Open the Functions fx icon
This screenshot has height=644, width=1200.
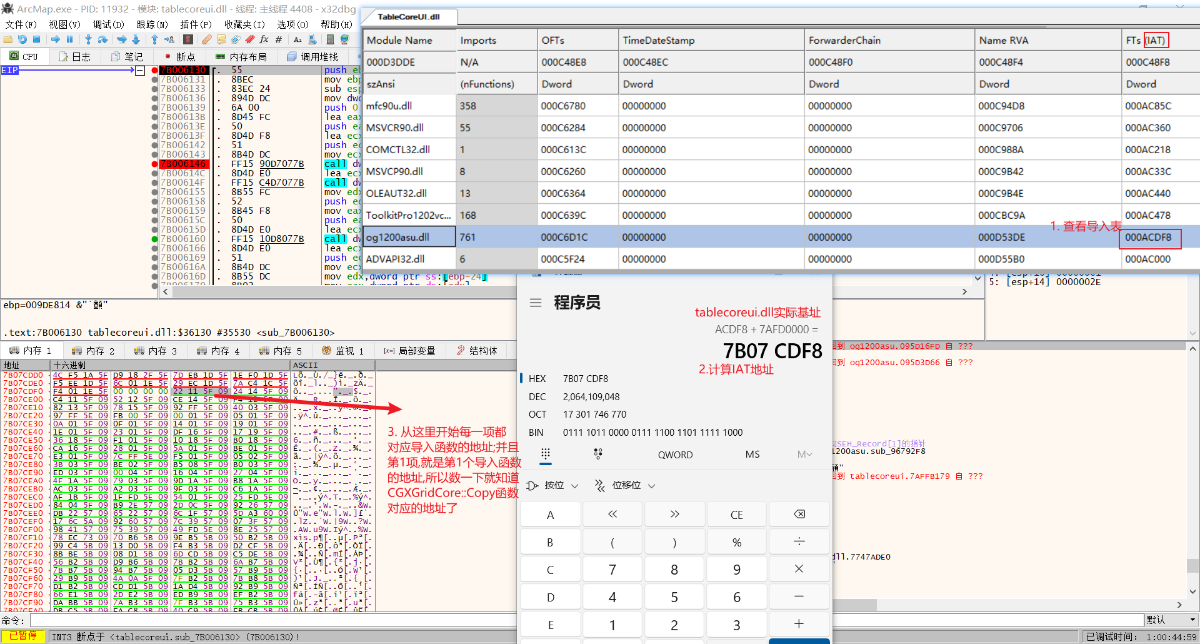[264, 40]
